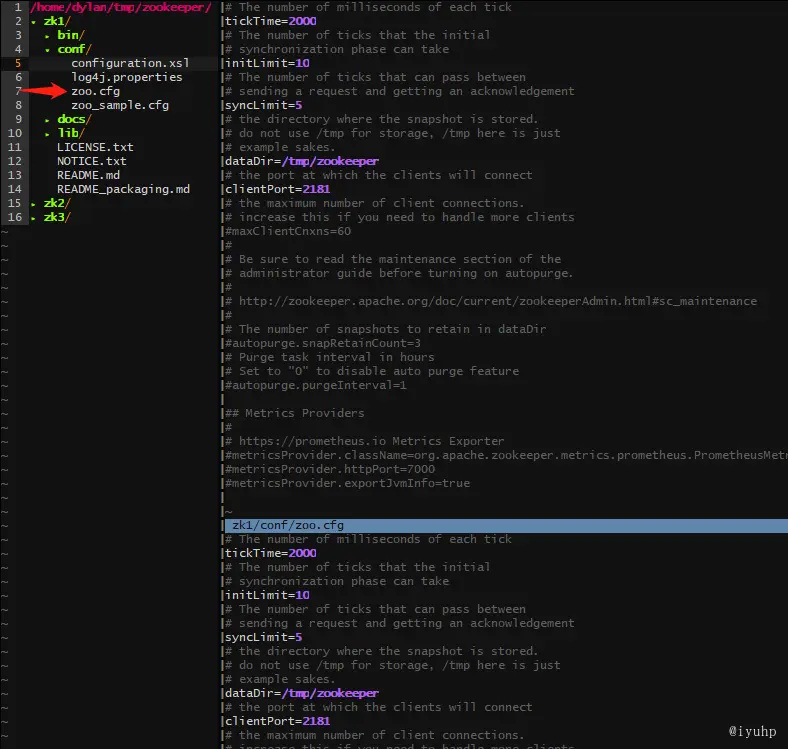Click the https://prometheus.io Metrics Exporter line

coord(364,441)
